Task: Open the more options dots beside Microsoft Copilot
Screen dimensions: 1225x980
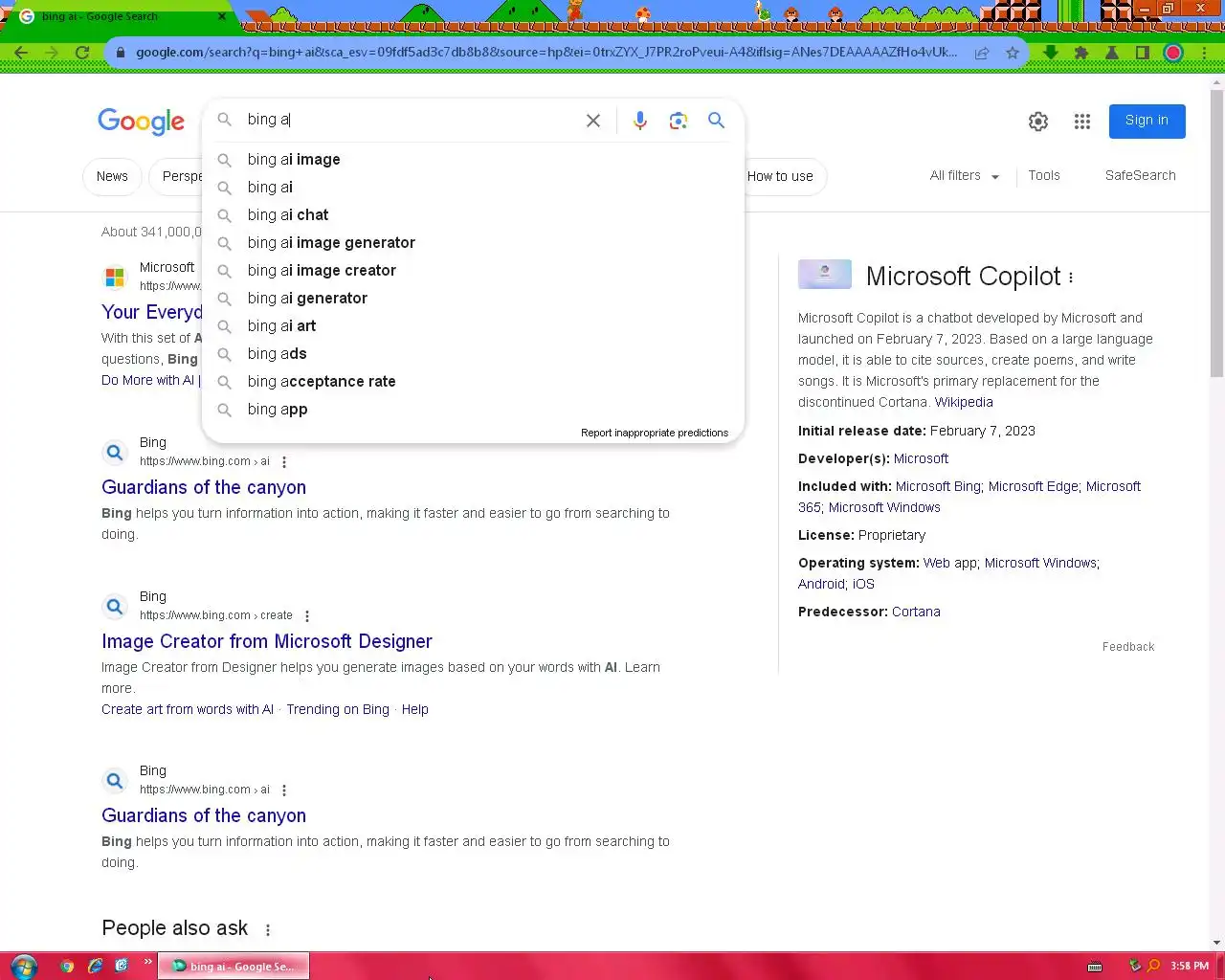Action: click(x=1071, y=278)
